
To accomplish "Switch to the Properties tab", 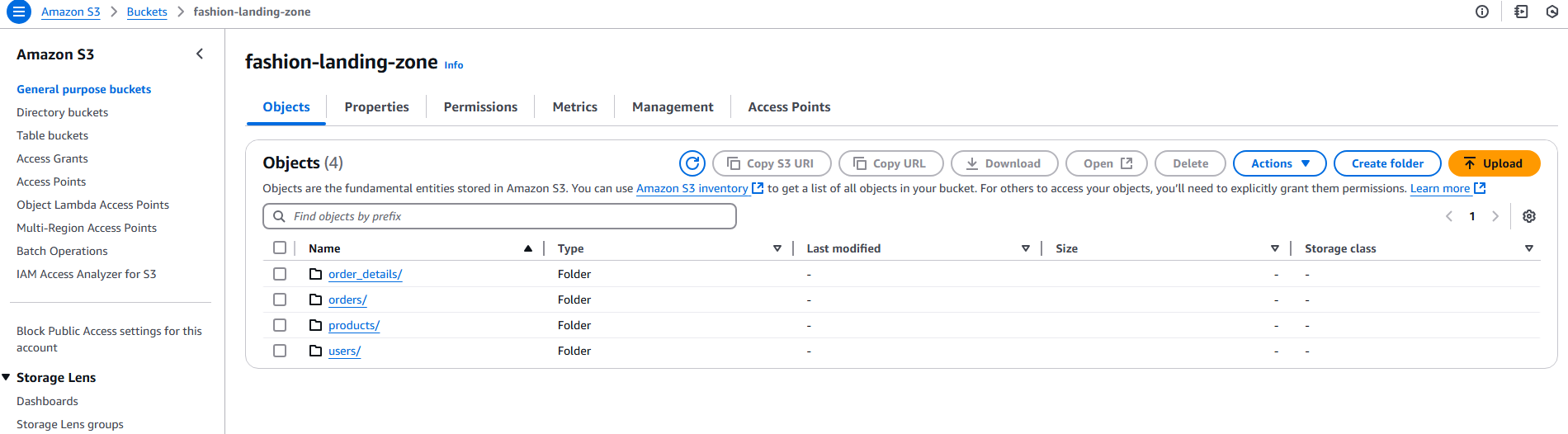I will [376, 107].
